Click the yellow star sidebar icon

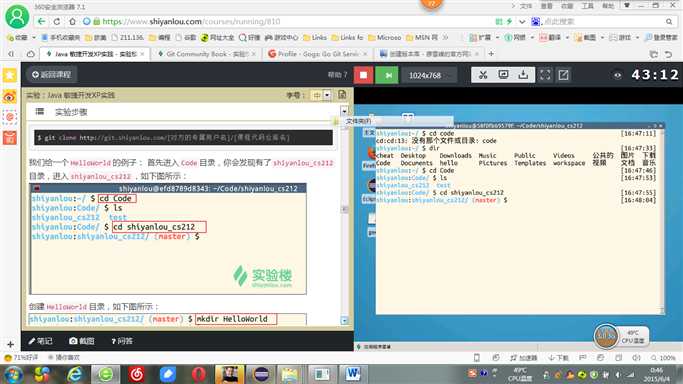pyautogui.click(x=10, y=75)
